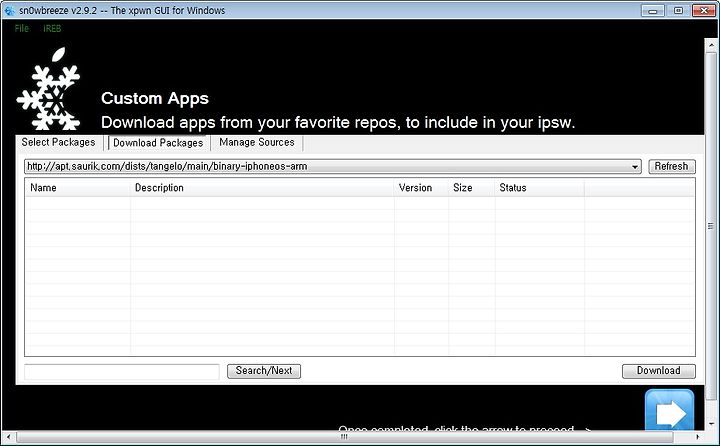This screenshot has height=446, width=720.
Task: Open the File menu
Action: click(x=22, y=28)
